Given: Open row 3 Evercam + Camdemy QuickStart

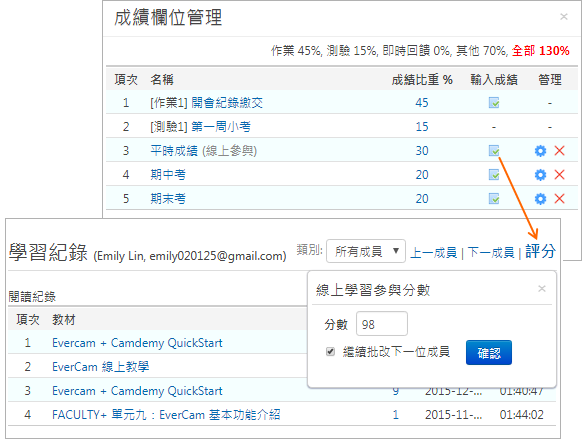Looking at the screenshot, I should [137, 391].
